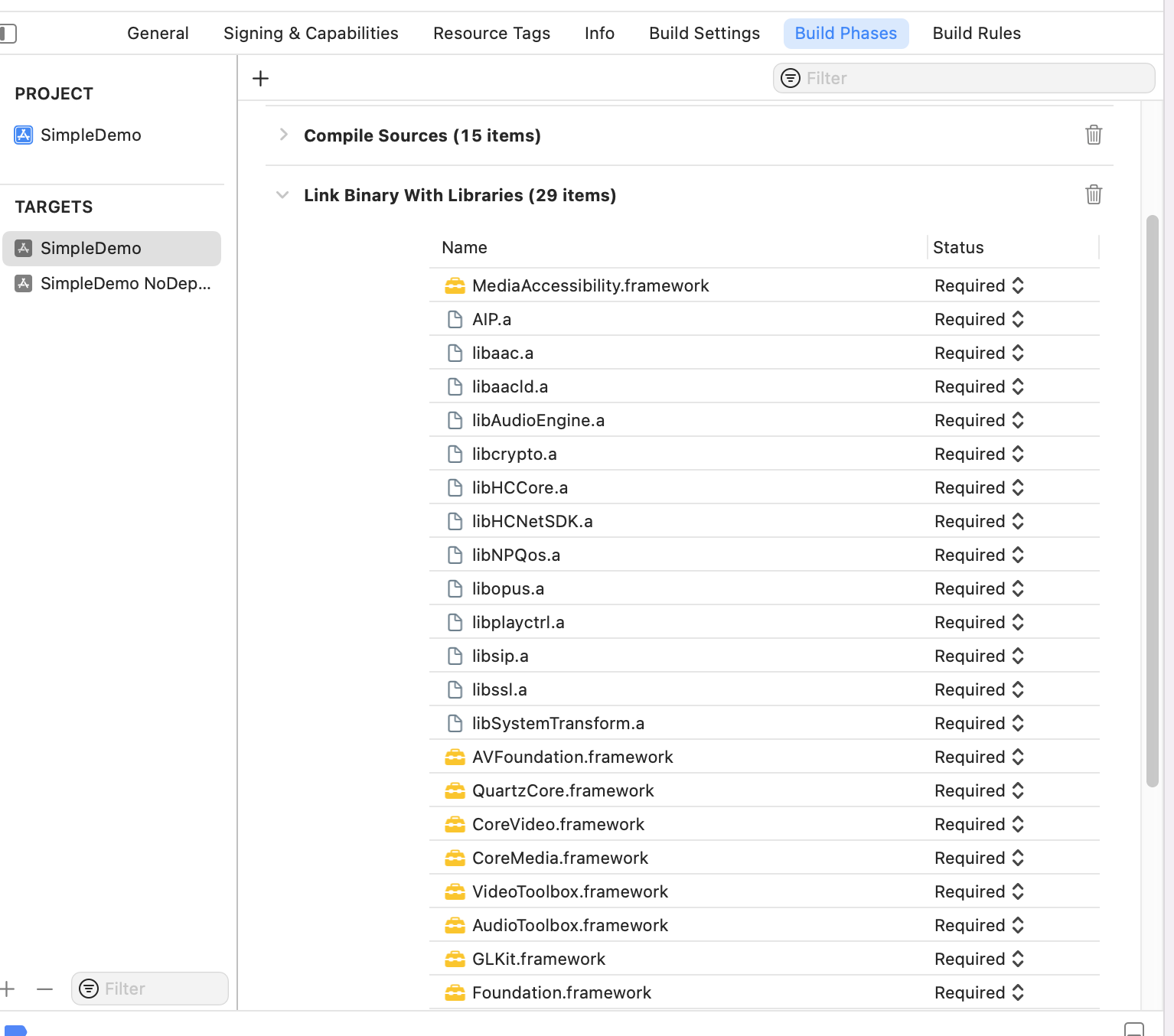The image size is (1174, 1036).
Task: Open status dropdown for MediaAccessibility.framework
Action: coord(979,285)
